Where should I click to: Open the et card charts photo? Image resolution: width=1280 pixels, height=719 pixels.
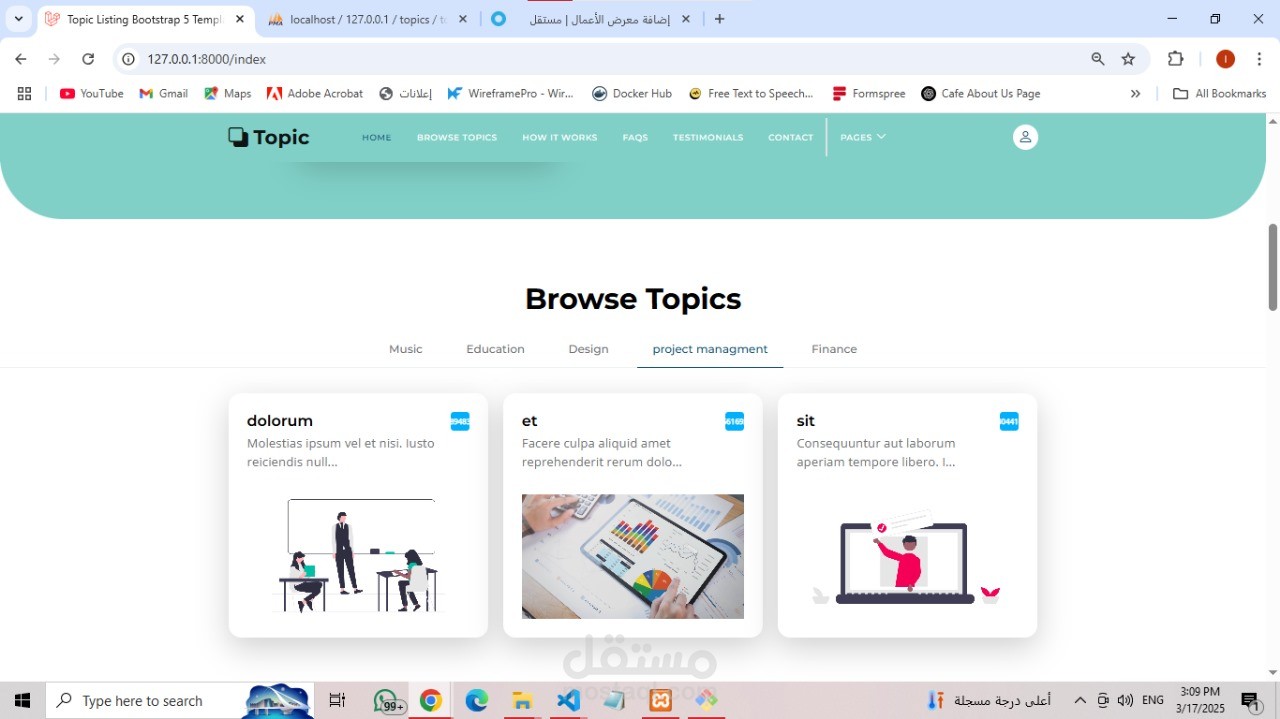pos(633,556)
